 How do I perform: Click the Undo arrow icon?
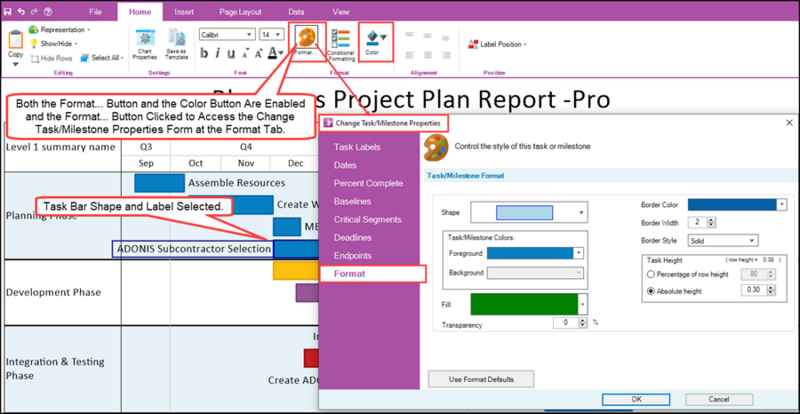click(21, 11)
